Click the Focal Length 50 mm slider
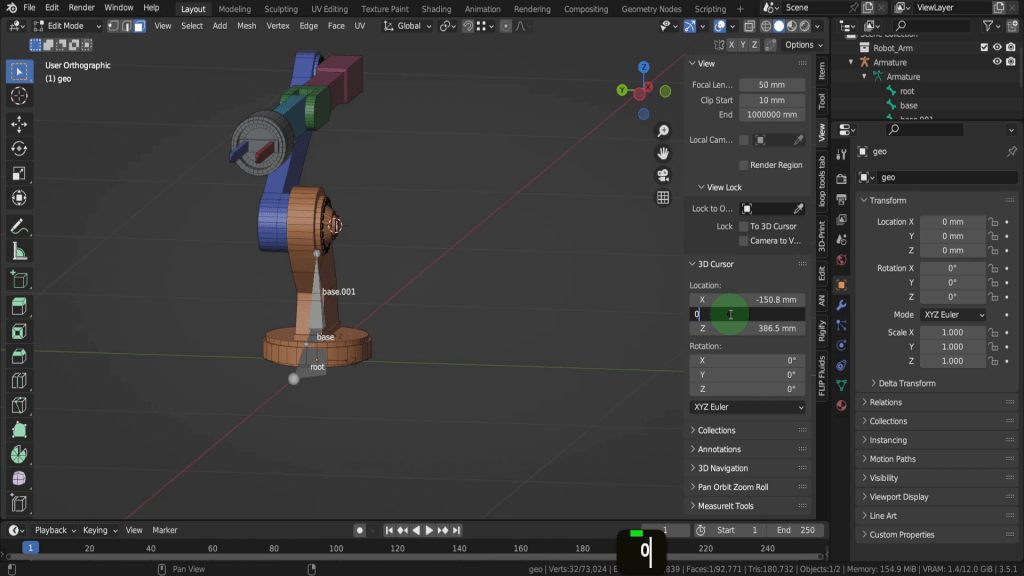1024x576 pixels. tap(771, 85)
